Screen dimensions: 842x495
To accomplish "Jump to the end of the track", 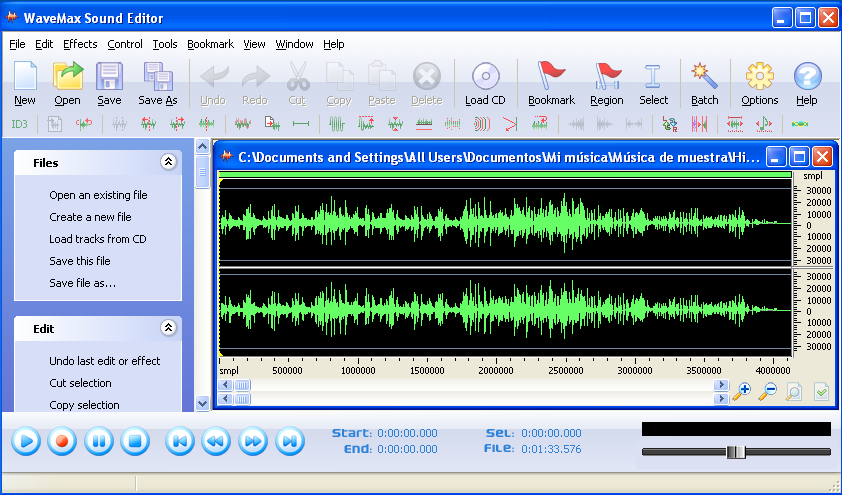I will [290, 441].
